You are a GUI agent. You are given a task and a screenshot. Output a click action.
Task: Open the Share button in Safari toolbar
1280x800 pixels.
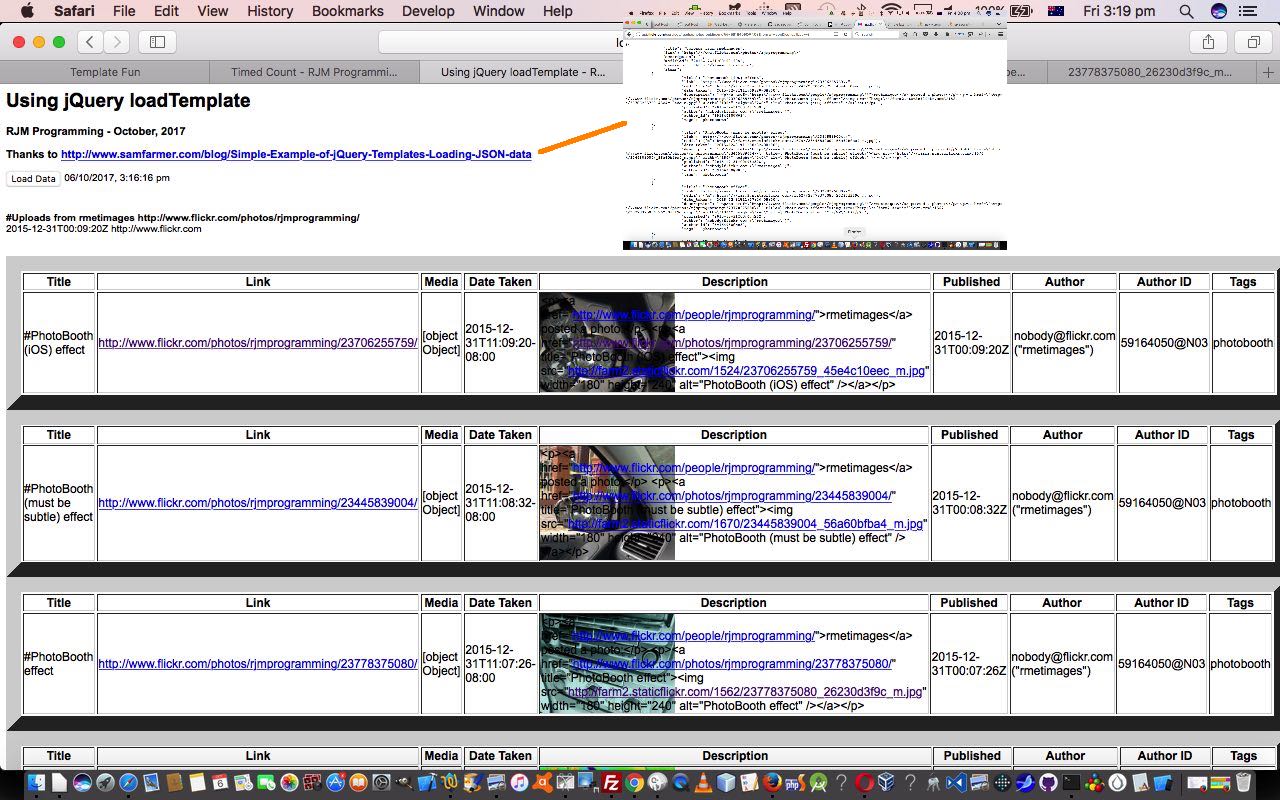pos(1208,41)
